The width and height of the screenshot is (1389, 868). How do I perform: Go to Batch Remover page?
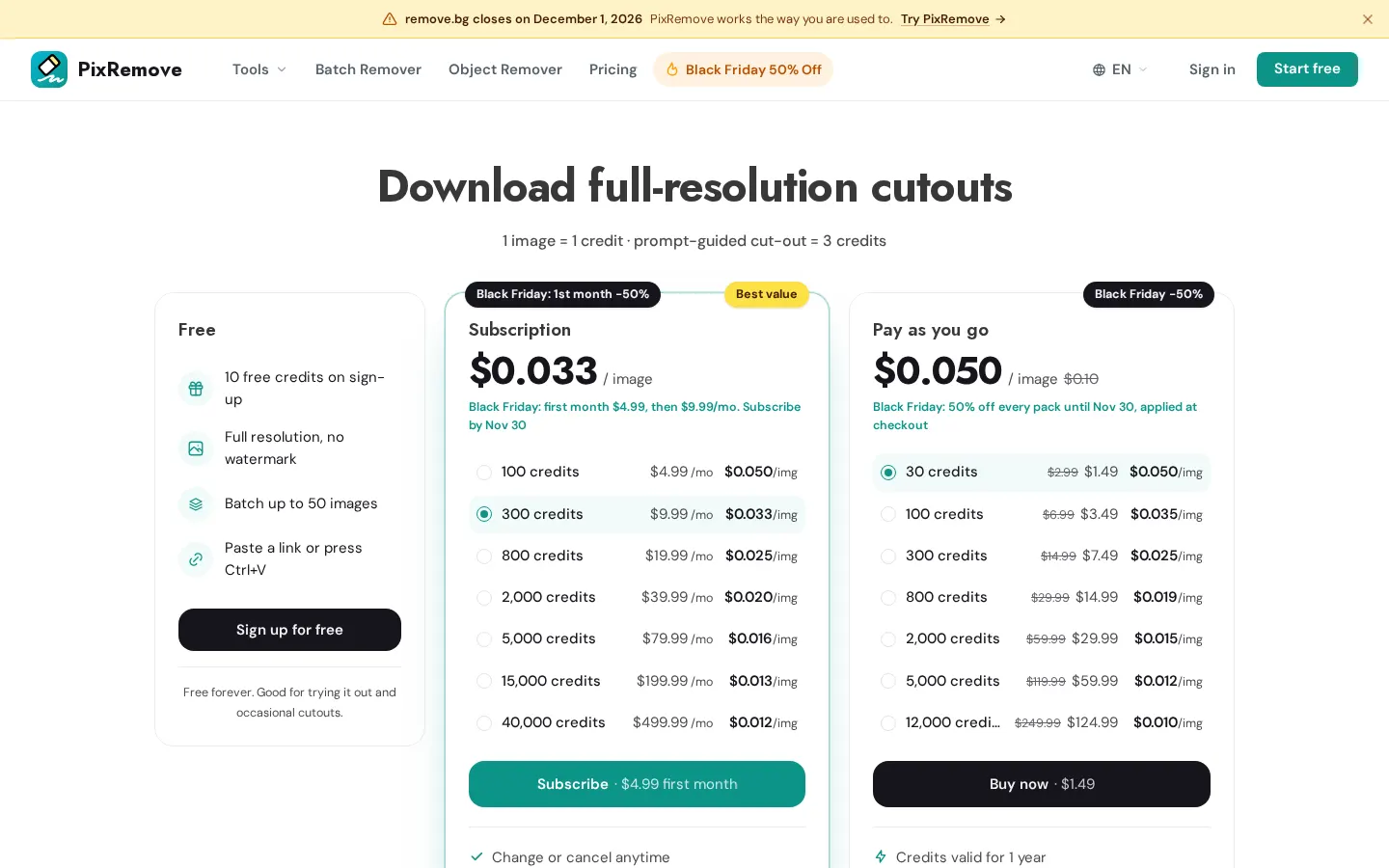[x=368, y=69]
